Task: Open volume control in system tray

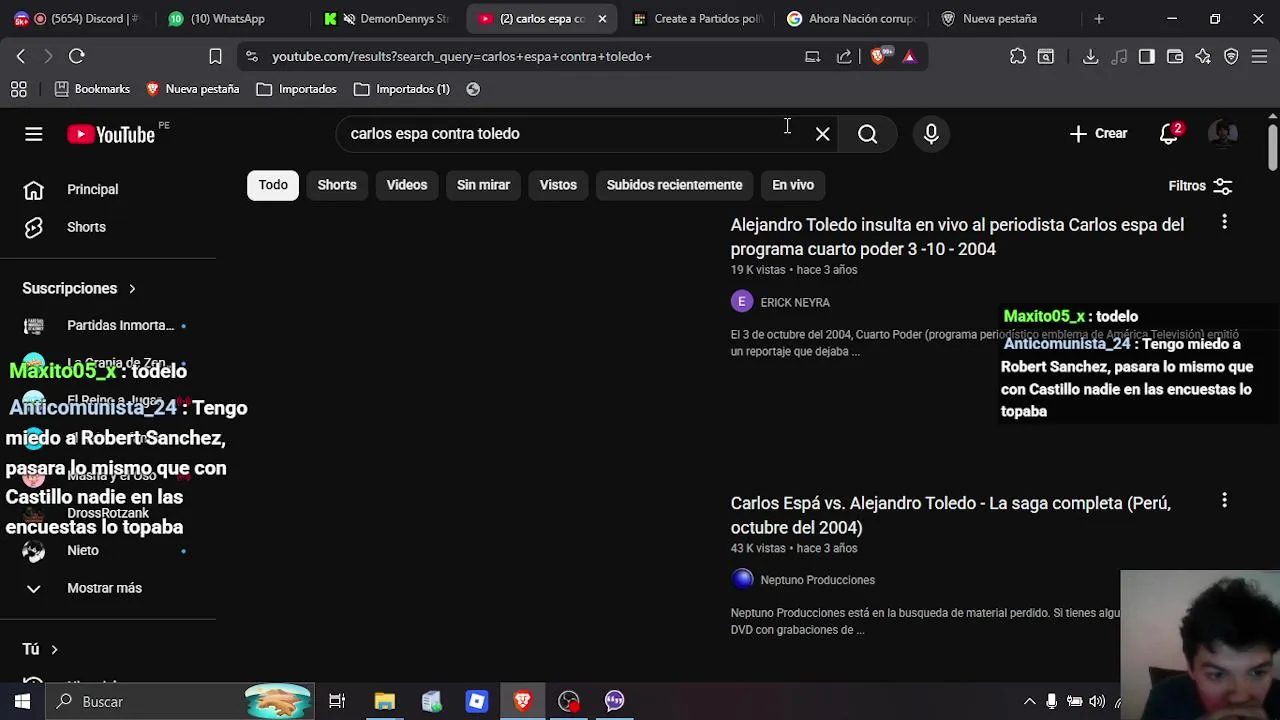Action: (x=1097, y=702)
